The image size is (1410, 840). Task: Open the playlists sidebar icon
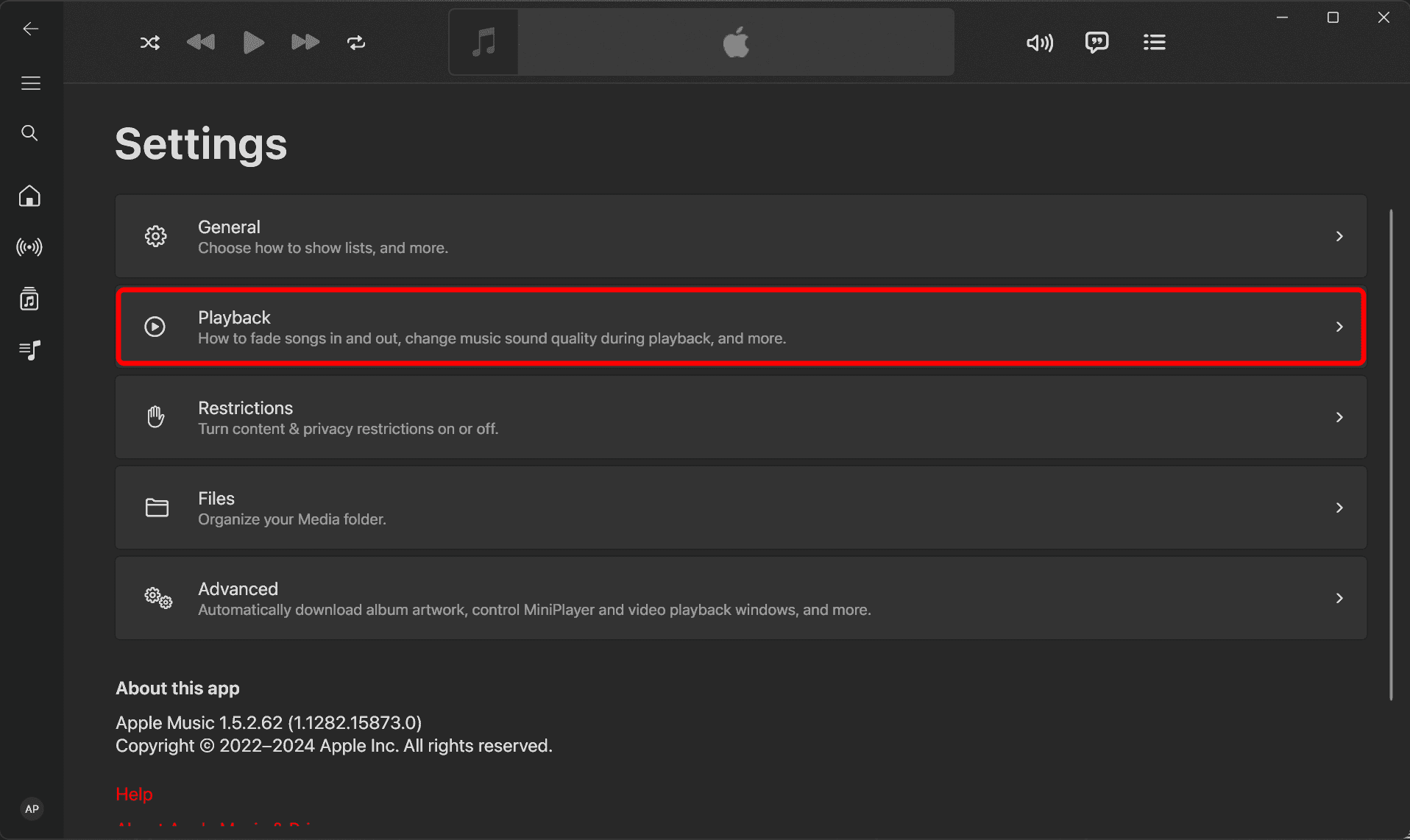(29, 350)
